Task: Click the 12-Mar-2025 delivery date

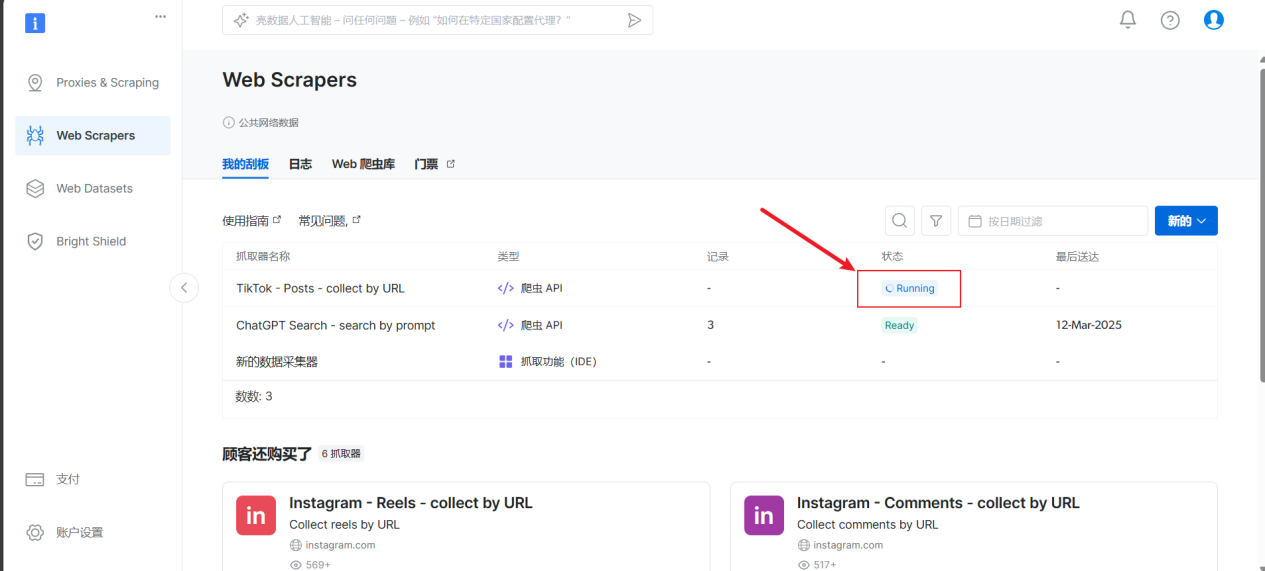Action: [x=1089, y=325]
